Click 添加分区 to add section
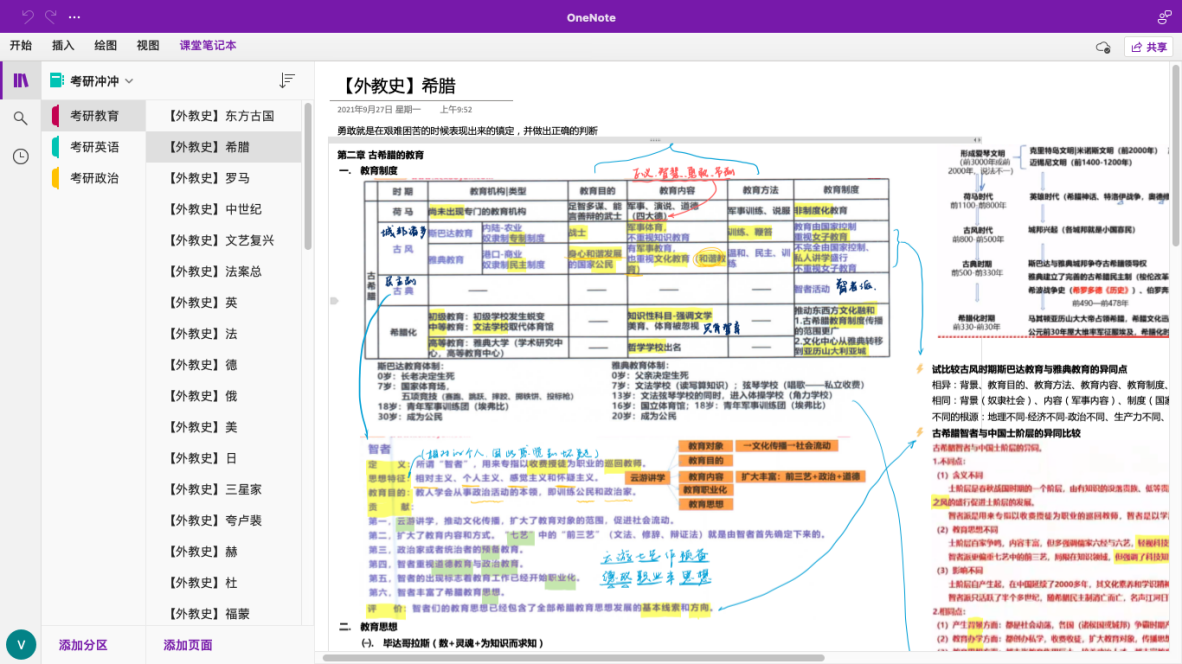1182x664 pixels. [83, 645]
